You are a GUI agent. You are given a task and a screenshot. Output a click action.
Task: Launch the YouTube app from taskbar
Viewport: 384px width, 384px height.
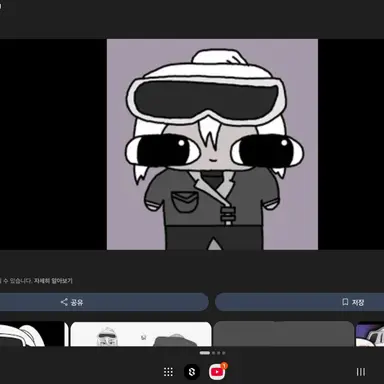click(x=217, y=372)
